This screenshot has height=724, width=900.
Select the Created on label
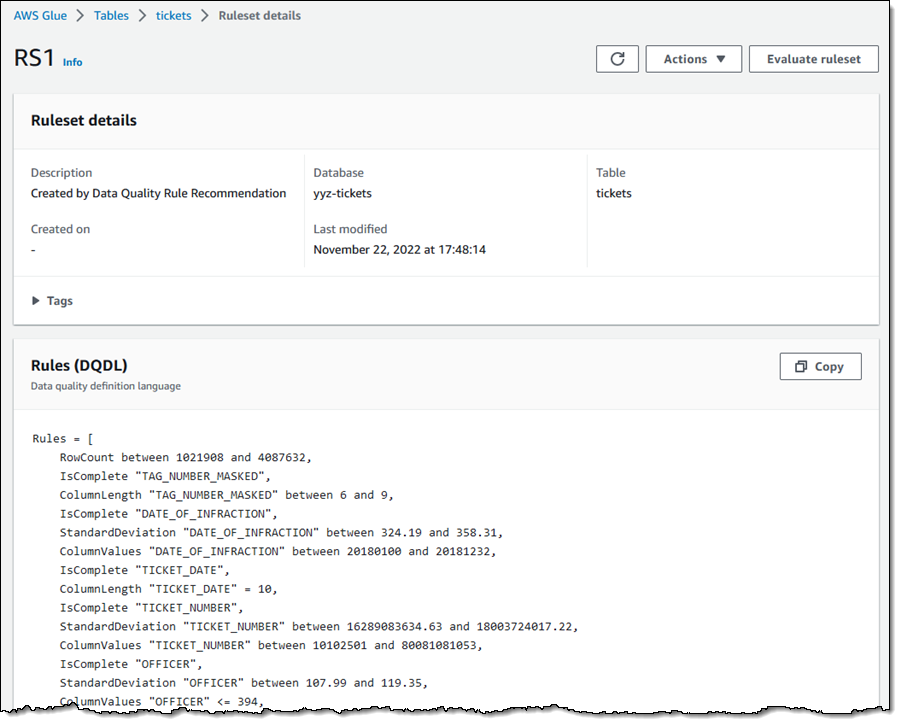point(60,229)
